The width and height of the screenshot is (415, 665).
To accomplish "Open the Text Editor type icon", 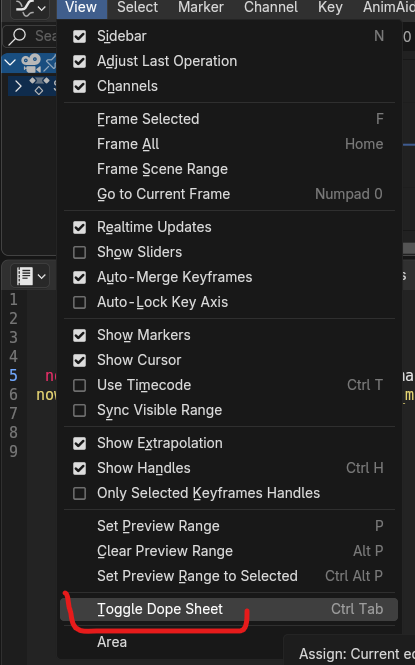I will click(30, 276).
